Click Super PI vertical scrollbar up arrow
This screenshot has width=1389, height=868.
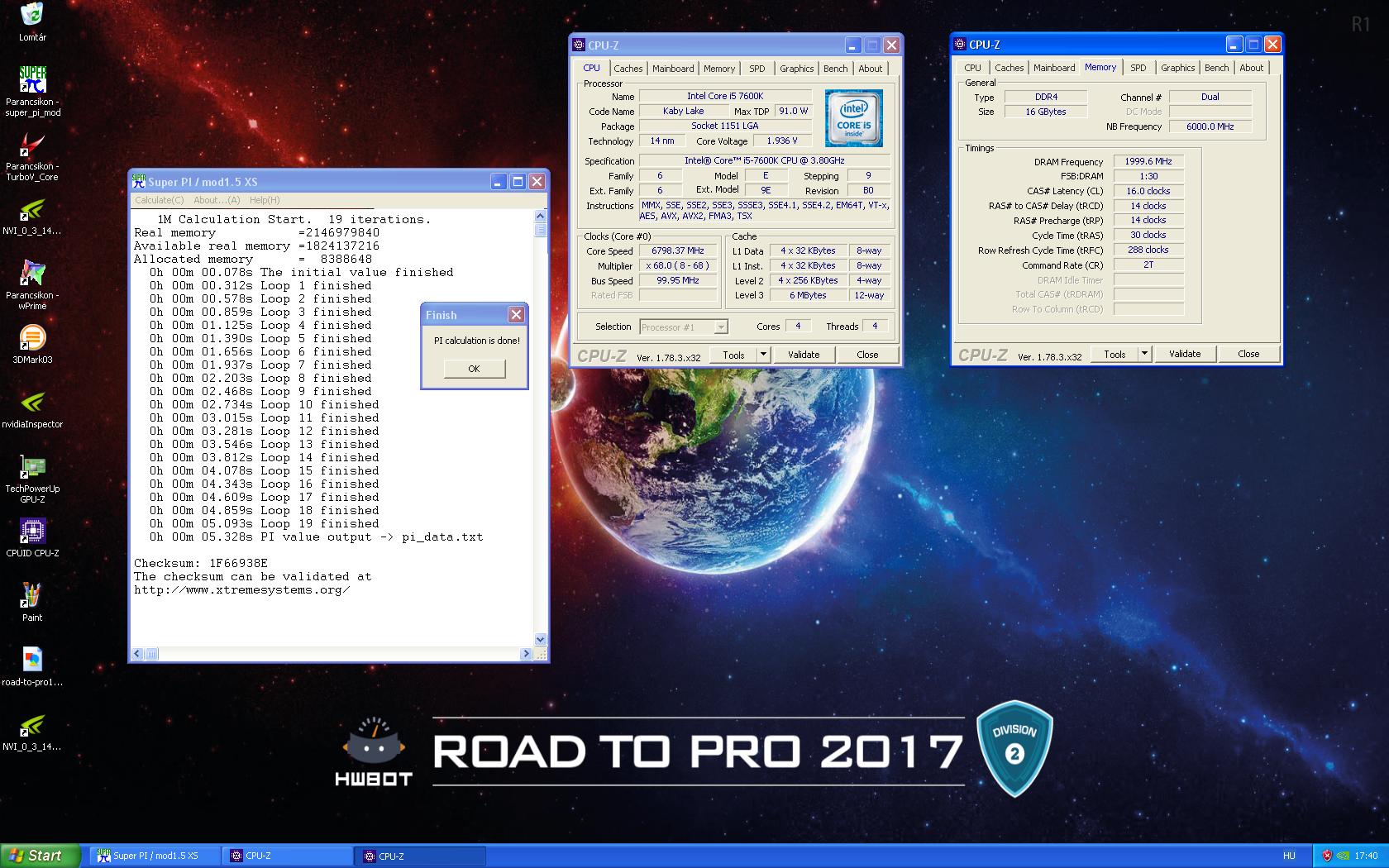(x=541, y=217)
